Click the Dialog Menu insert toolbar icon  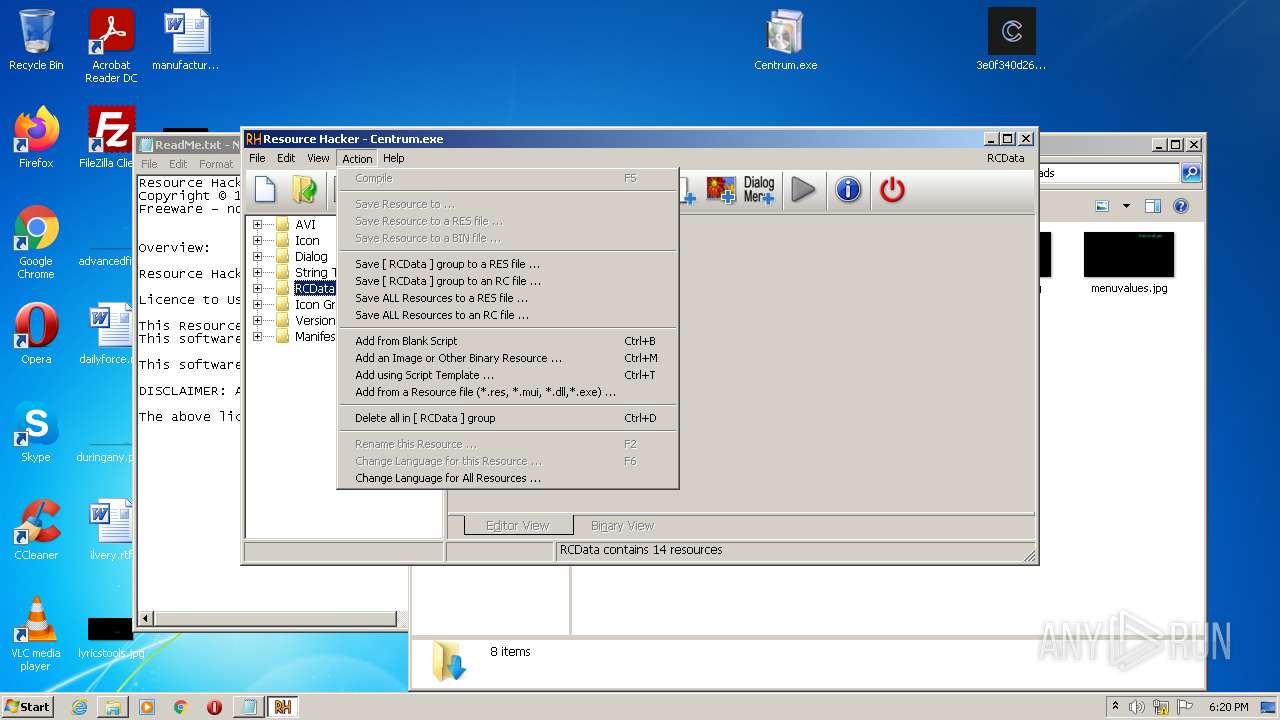[x=759, y=189]
